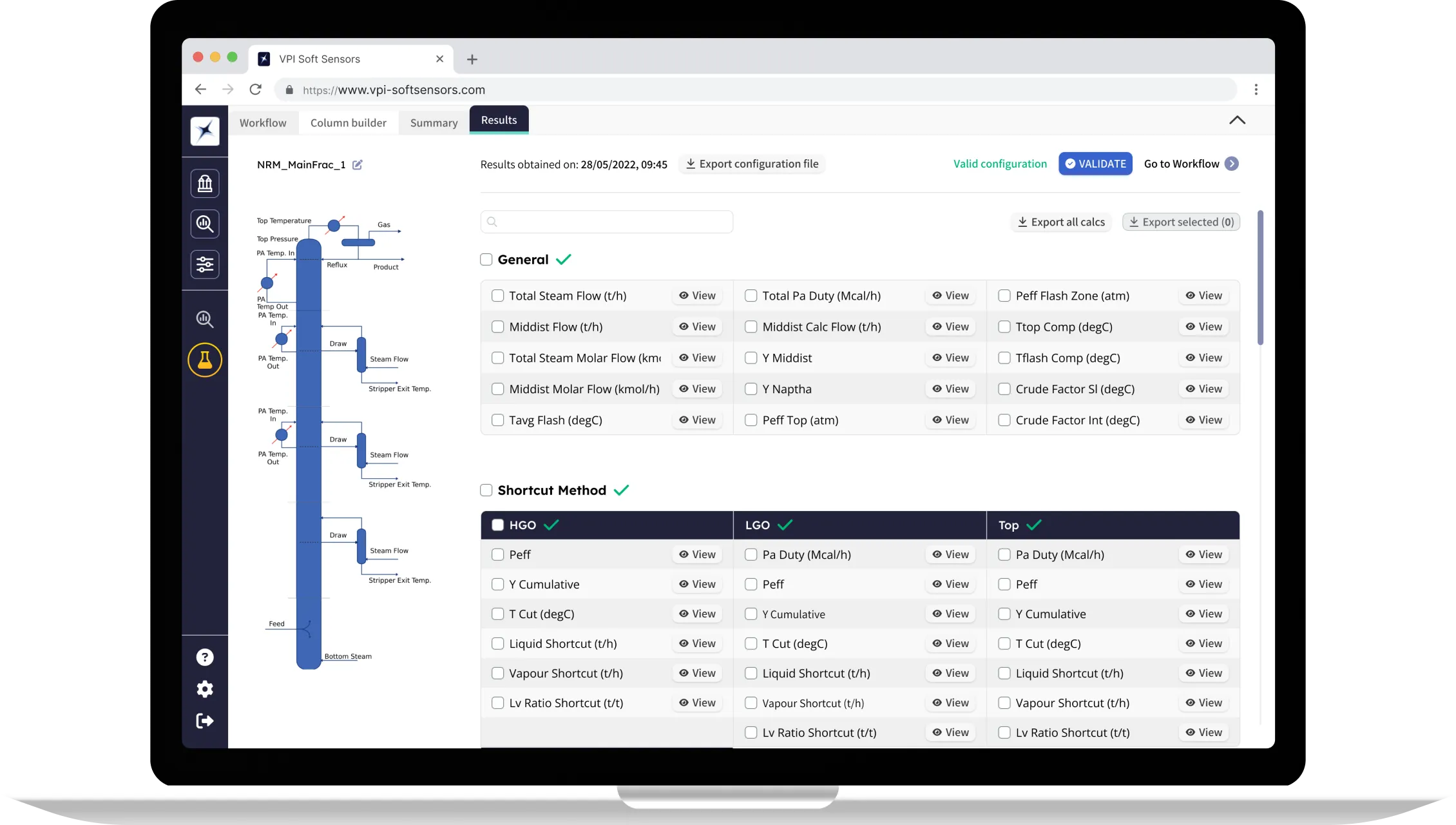
Task: Open the settings gear icon
Action: [x=205, y=688]
